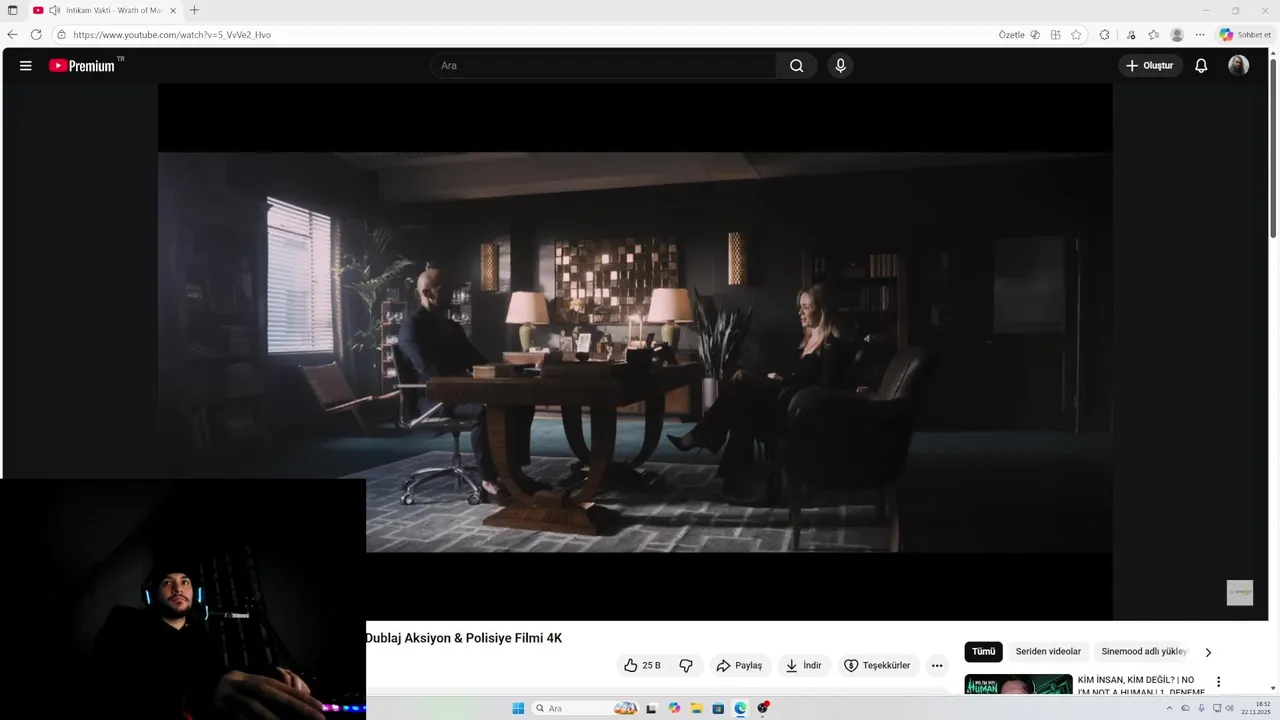The height and width of the screenshot is (720, 1280).
Task: Like the video showing 25 B
Action: (x=641, y=666)
